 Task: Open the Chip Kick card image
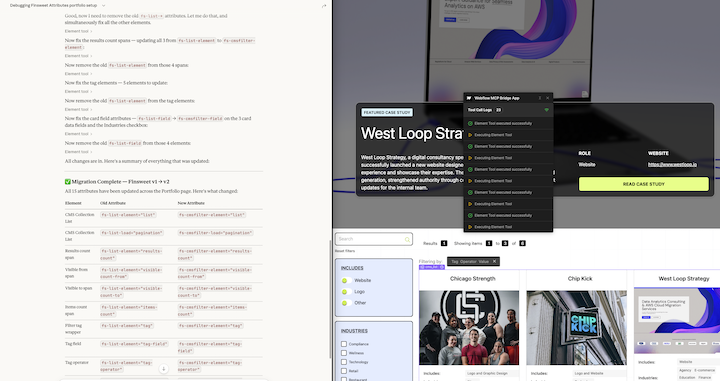click(576, 328)
